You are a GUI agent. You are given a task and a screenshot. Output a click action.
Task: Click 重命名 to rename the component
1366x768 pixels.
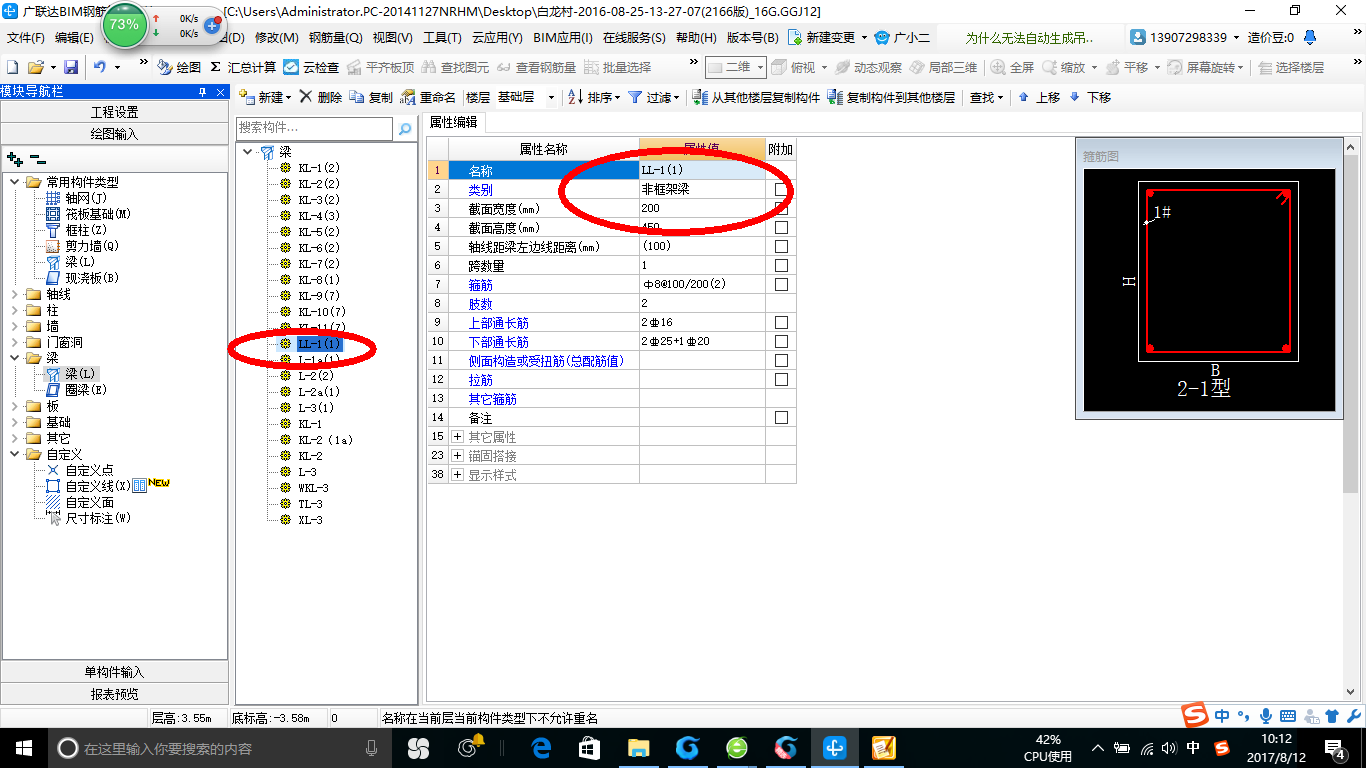tap(428, 97)
